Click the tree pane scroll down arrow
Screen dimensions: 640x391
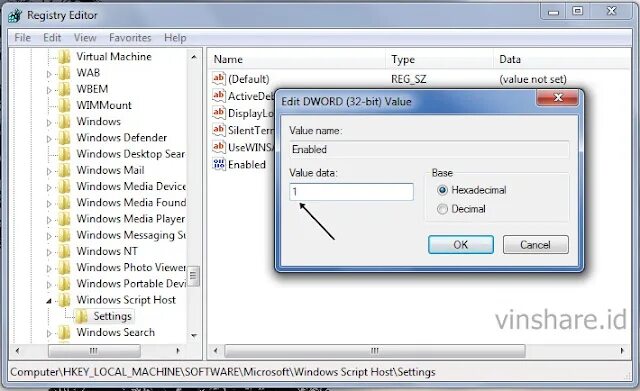[194, 336]
